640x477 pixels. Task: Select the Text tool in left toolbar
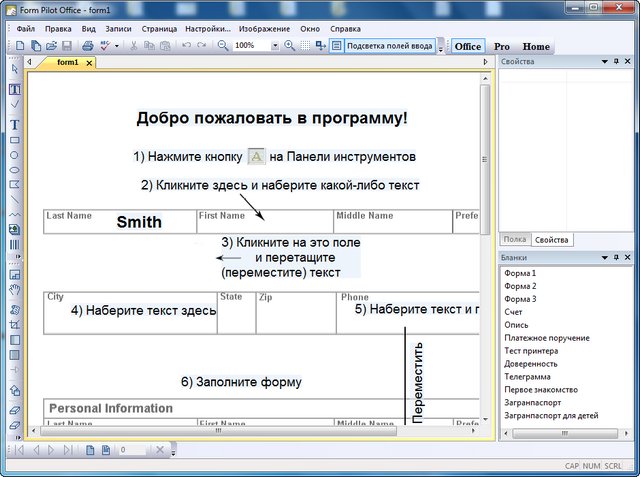pos(15,125)
